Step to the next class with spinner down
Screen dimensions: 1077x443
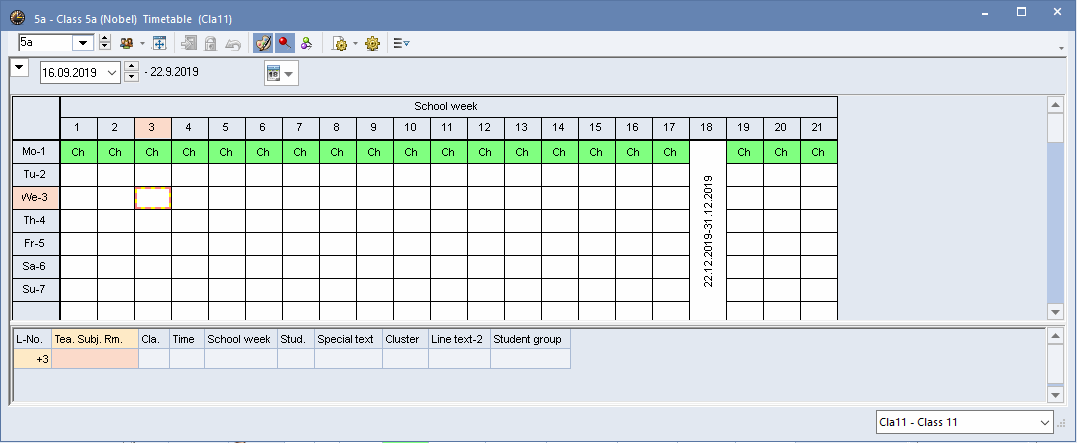[x=104, y=47]
